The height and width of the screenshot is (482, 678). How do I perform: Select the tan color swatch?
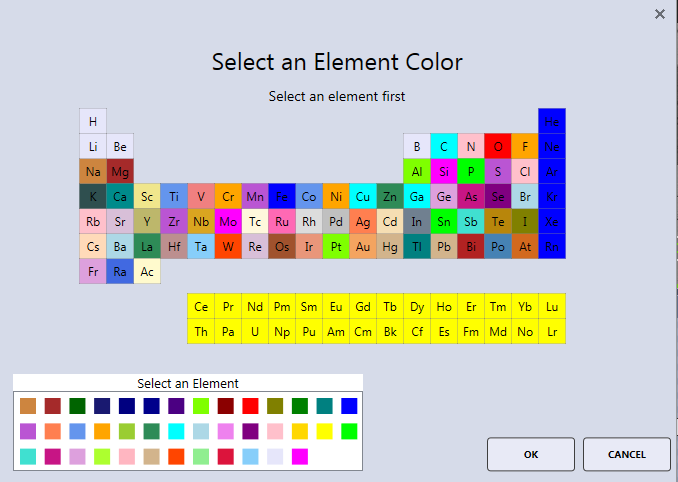(152, 457)
